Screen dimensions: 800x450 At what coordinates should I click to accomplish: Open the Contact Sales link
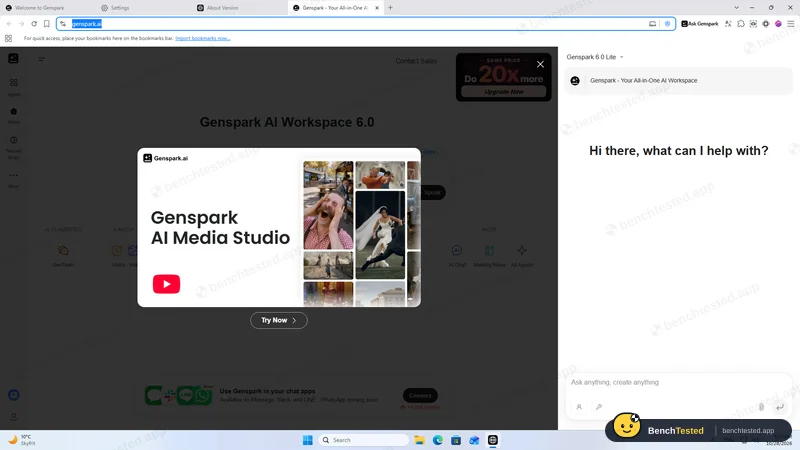tap(416, 61)
